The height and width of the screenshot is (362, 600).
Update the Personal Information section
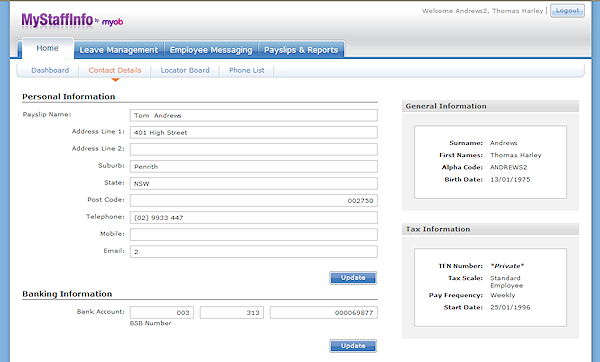pos(353,278)
